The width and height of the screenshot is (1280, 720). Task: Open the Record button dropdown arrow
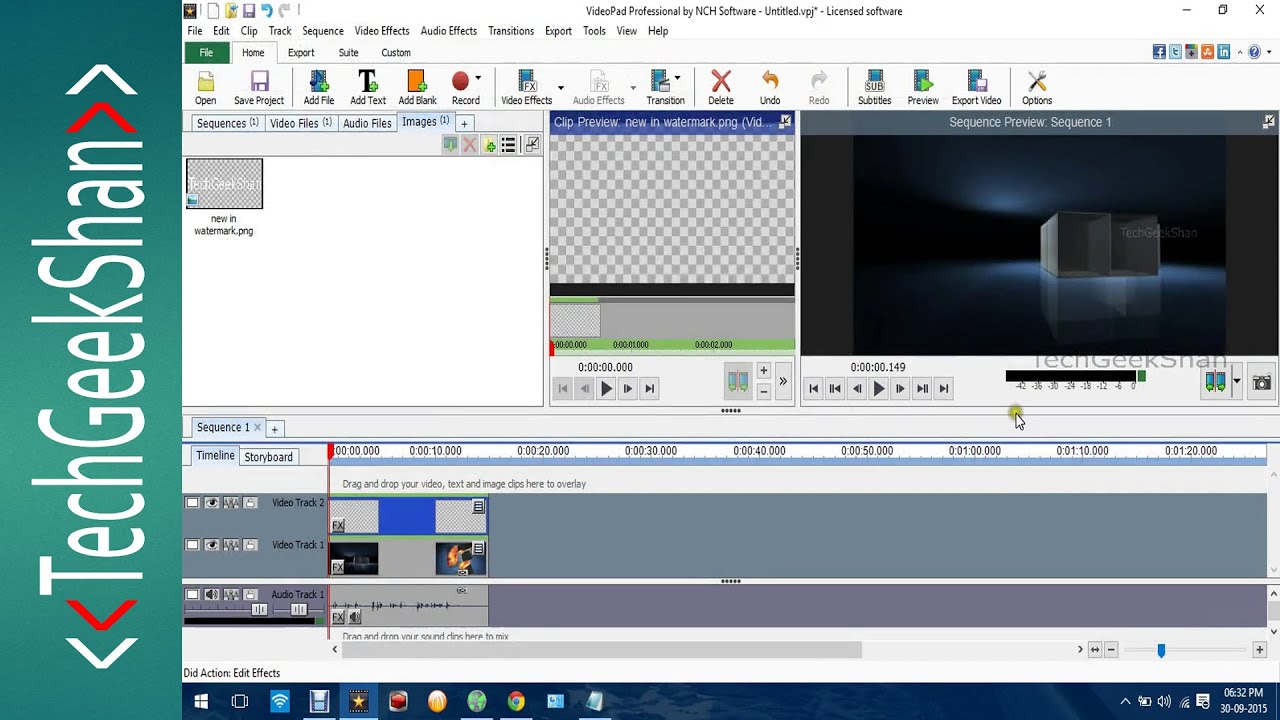tap(478, 79)
